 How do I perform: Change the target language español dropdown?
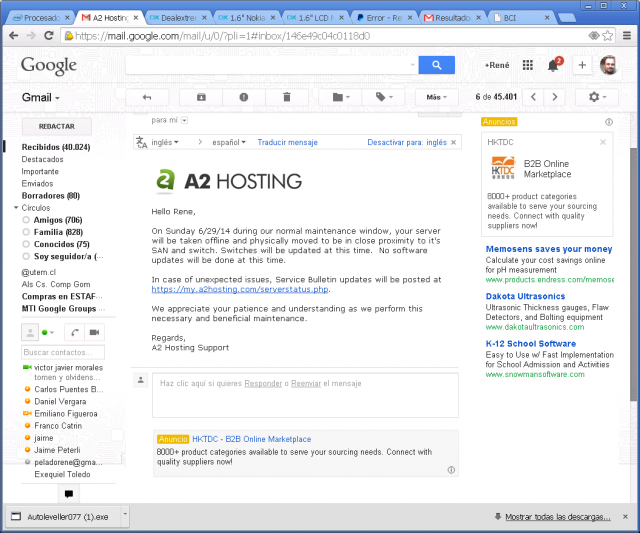(x=229, y=142)
